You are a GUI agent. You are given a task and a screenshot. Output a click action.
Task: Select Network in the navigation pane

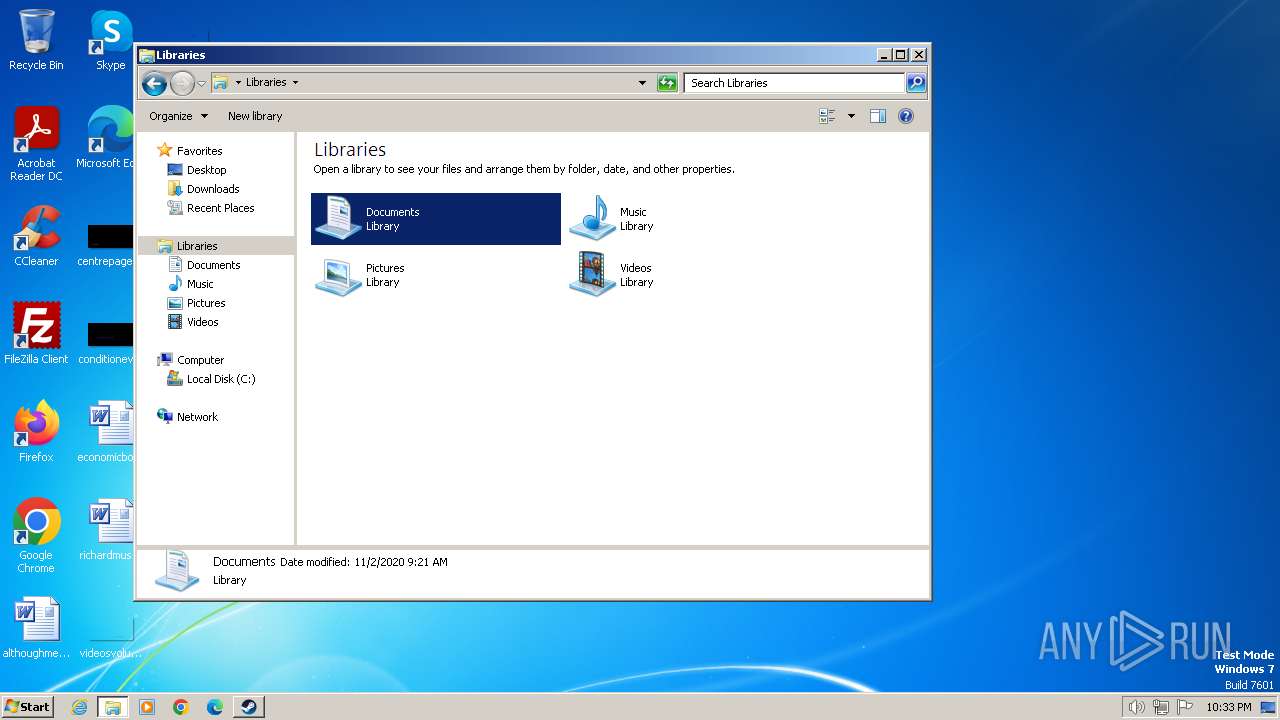(x=197, y=417)
